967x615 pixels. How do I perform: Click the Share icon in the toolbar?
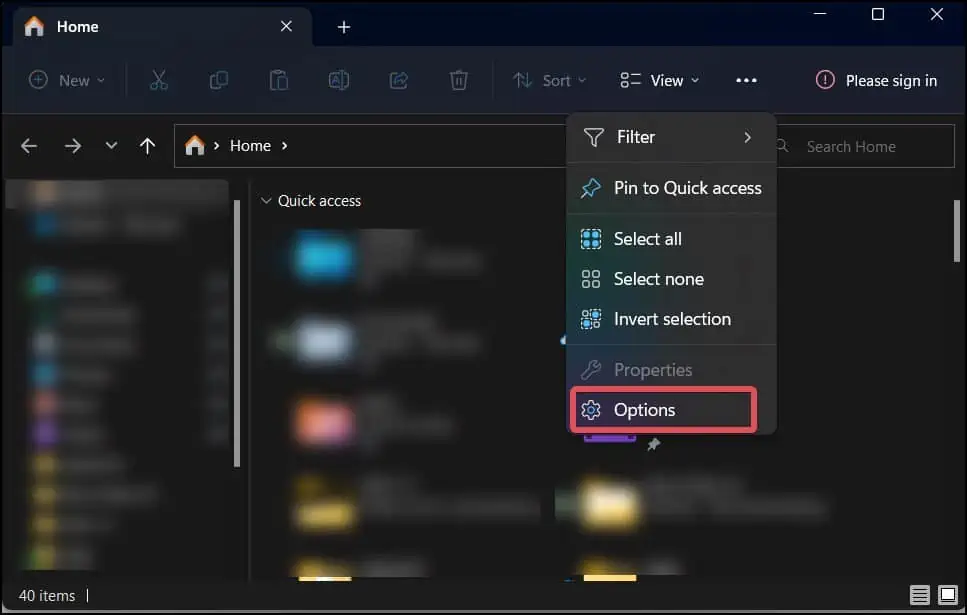[399, 80]
